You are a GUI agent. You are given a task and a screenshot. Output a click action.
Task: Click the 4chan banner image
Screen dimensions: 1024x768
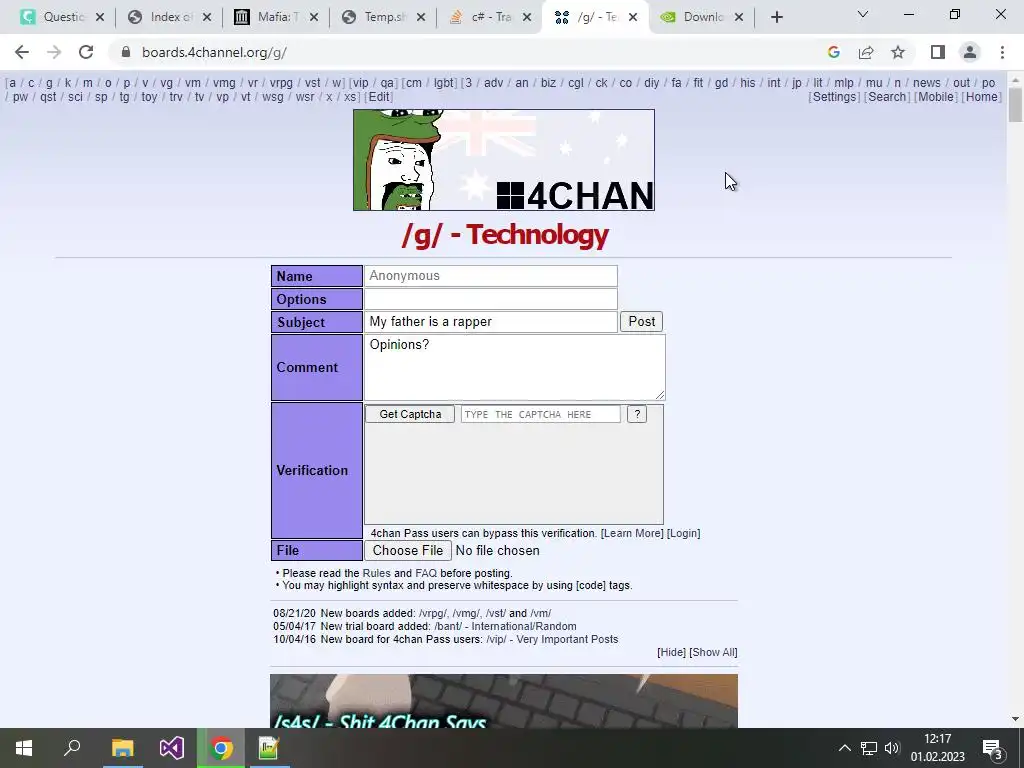[x=504, y=160]
